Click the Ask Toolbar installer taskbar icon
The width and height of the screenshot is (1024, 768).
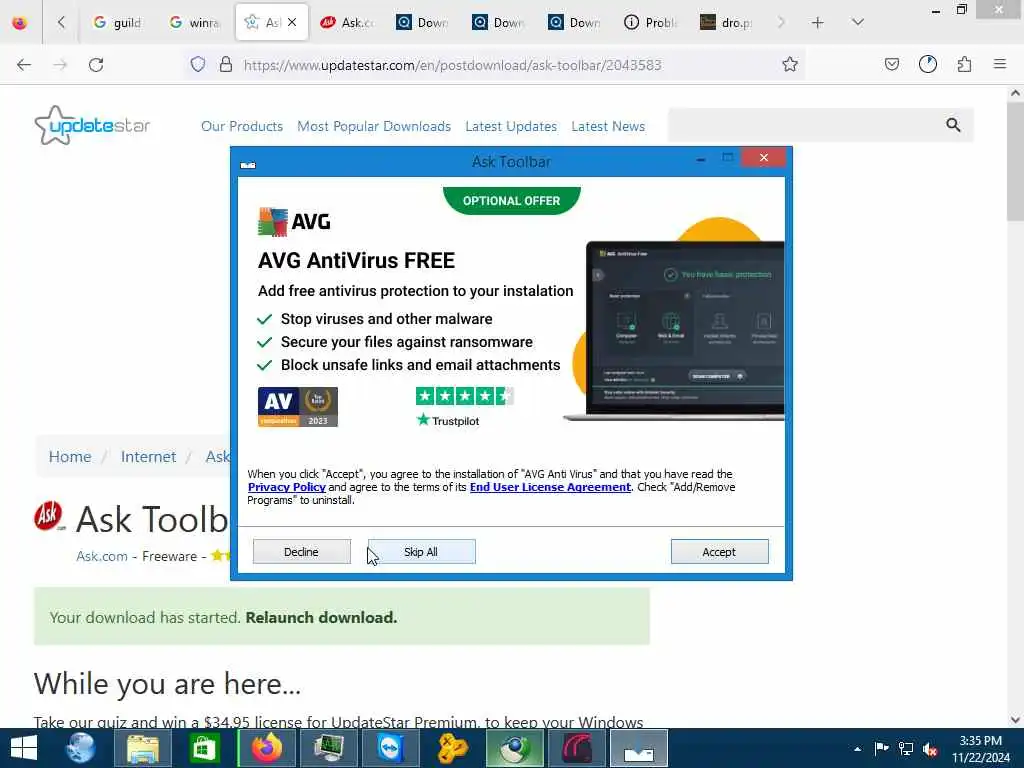tap(639, 748)
